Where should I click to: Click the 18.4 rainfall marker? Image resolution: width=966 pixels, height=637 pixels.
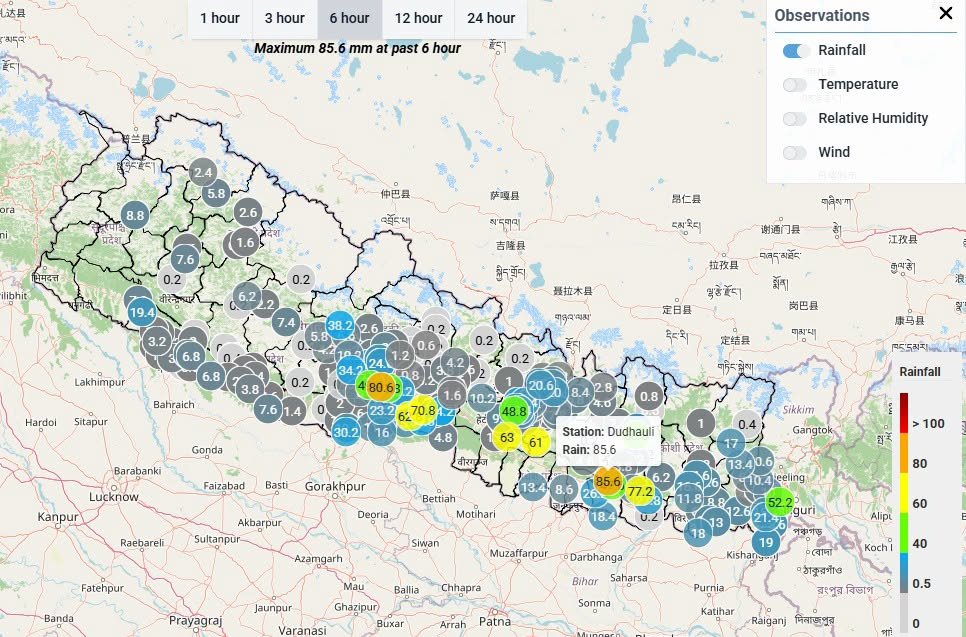[x=603, y=516]
